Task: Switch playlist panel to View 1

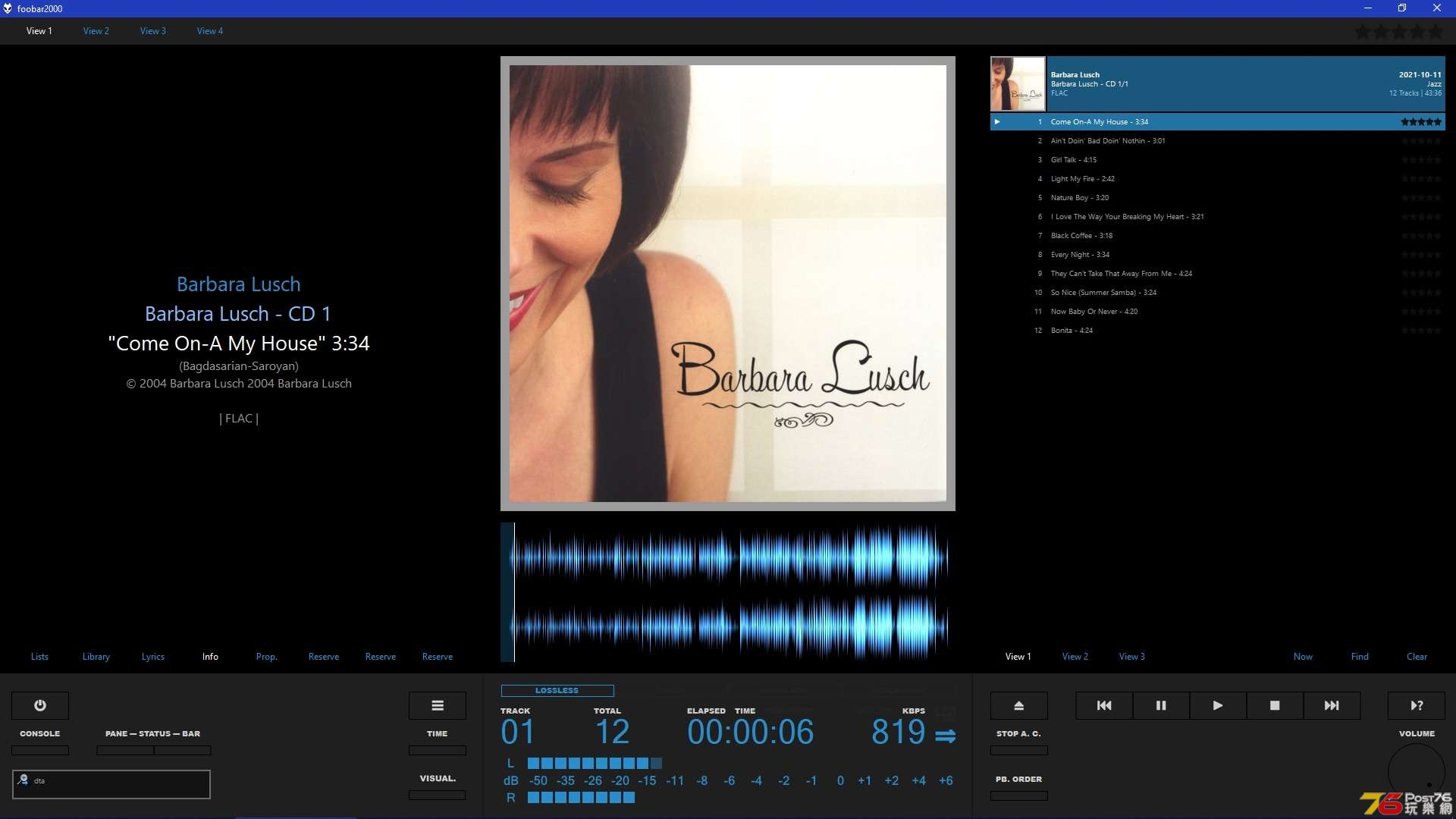Action: (1018, 657)
